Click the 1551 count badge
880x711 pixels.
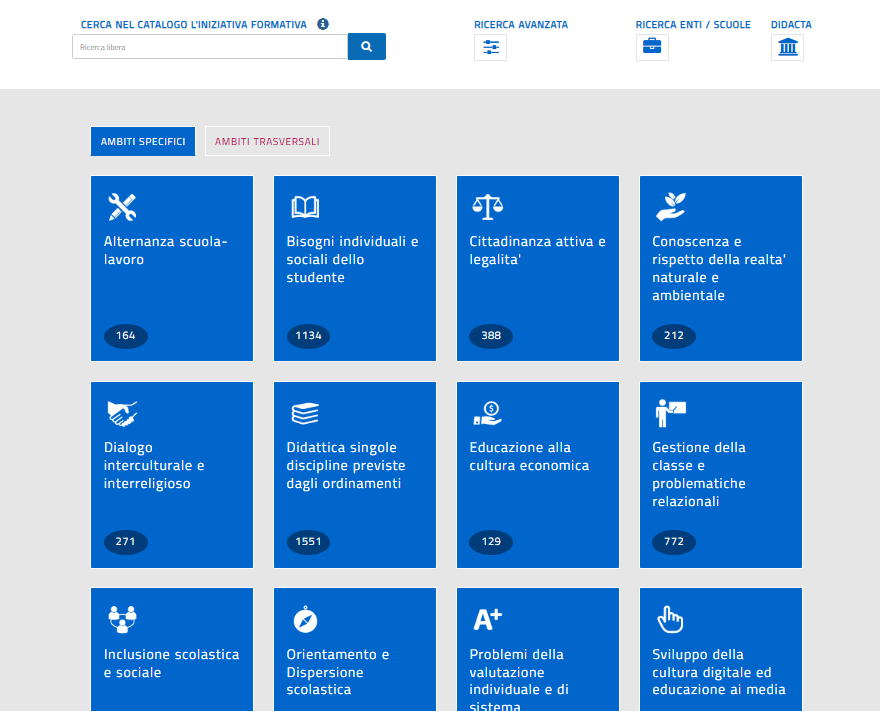pyautogui.click(x=308, y=542)
